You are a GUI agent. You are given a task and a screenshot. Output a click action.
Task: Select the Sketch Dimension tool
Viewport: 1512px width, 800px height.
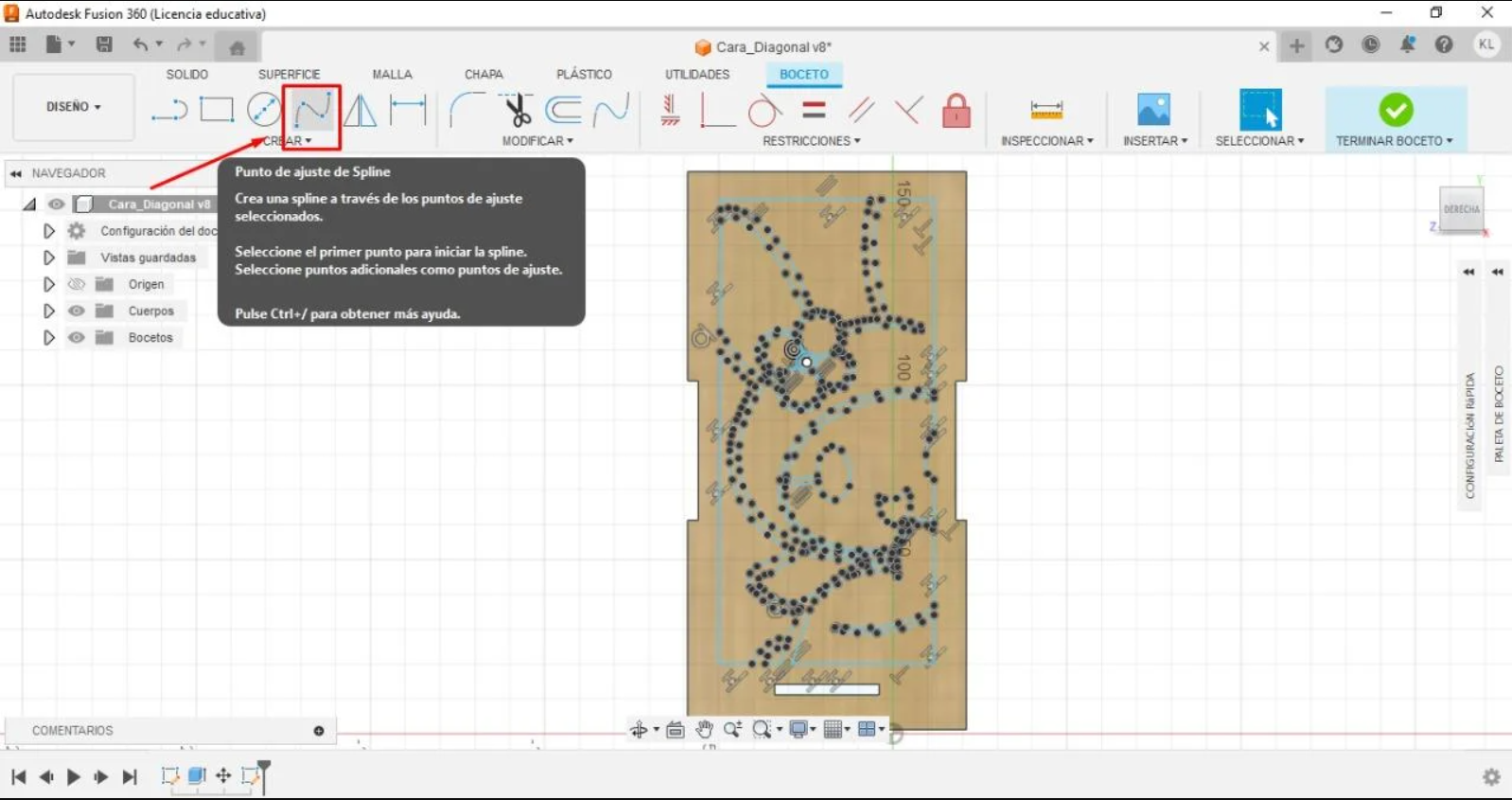(408, 110)
